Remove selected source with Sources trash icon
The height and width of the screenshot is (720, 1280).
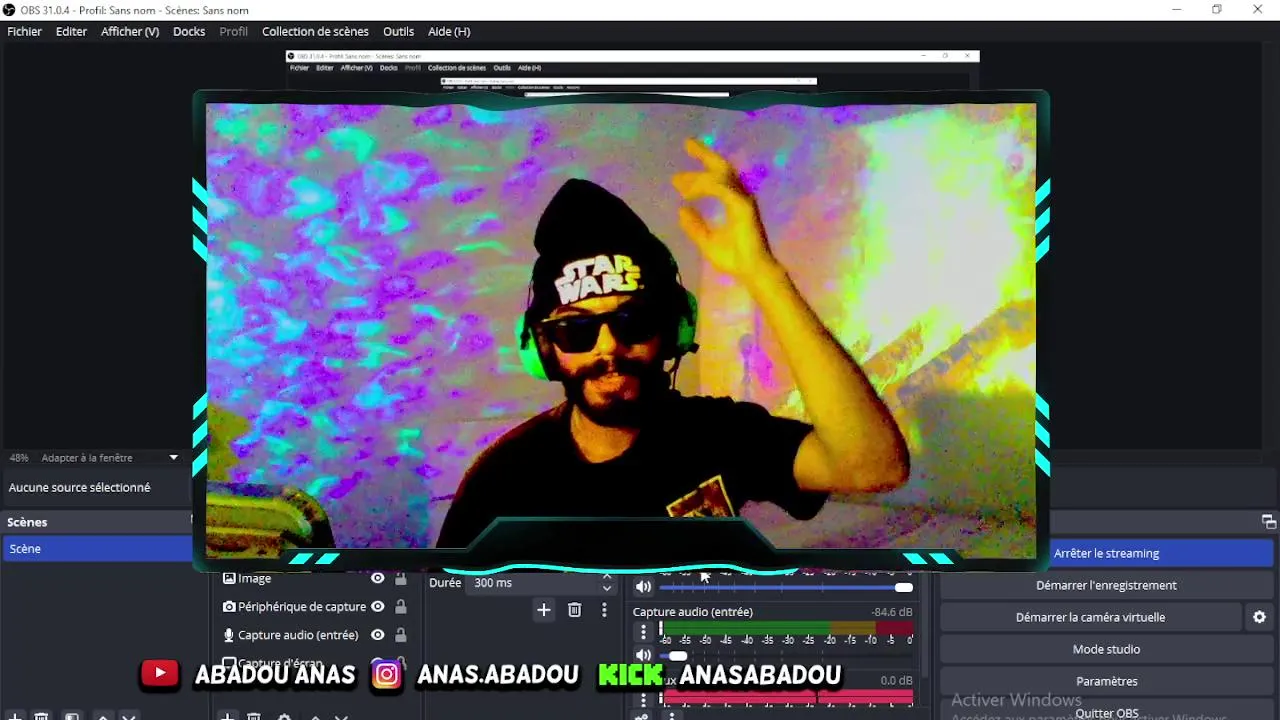click(x=254, y=716)
